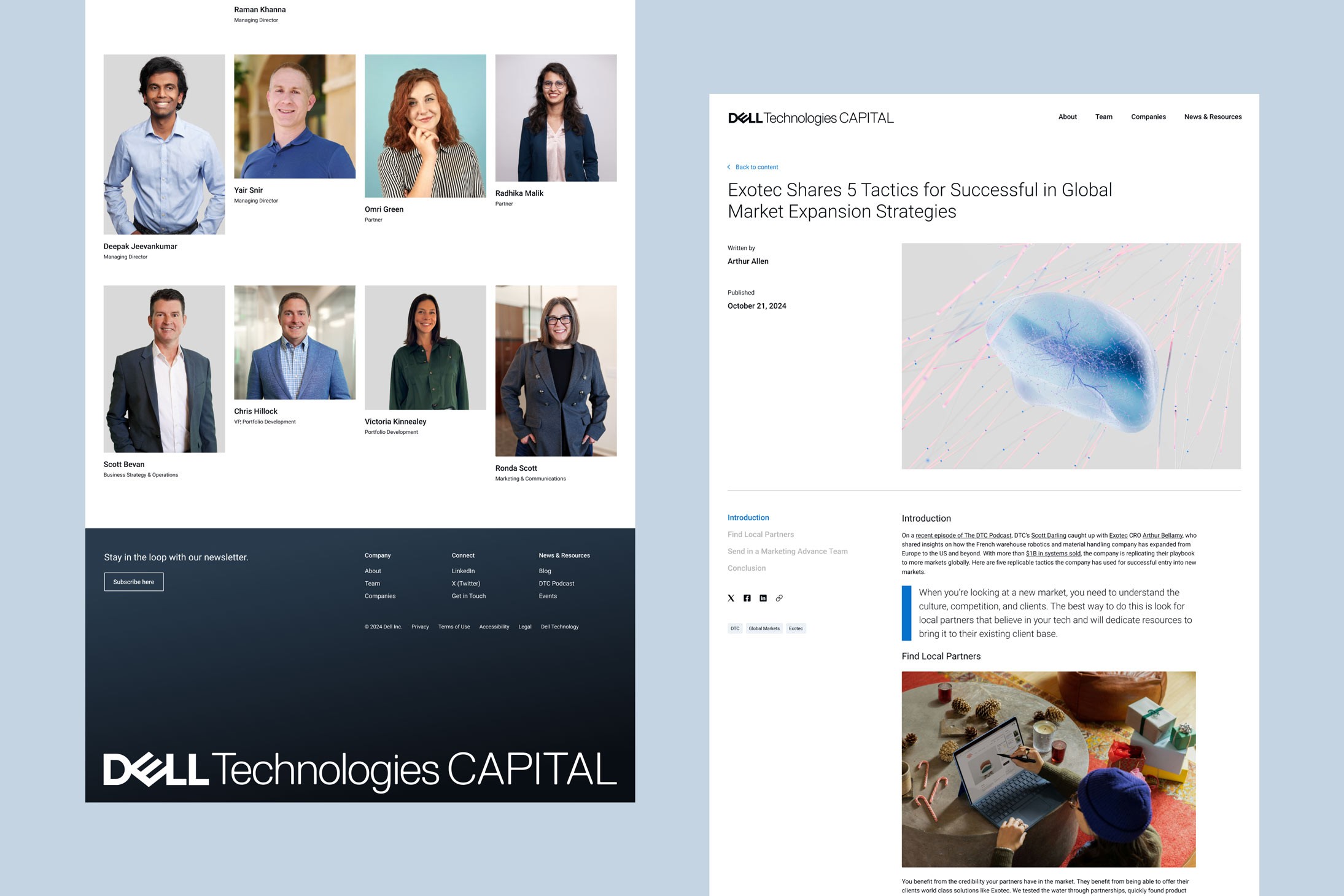This screenshot has height=896, width=1344.
Task: Click Dell Technologies Capital header logo
Action: (810, 118)
